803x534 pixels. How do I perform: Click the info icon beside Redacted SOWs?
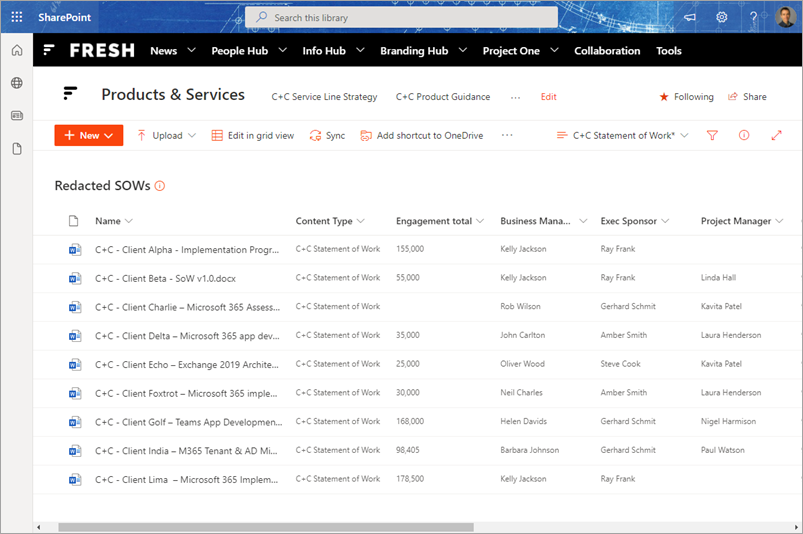pyautogui.click(x=160, y=186)
